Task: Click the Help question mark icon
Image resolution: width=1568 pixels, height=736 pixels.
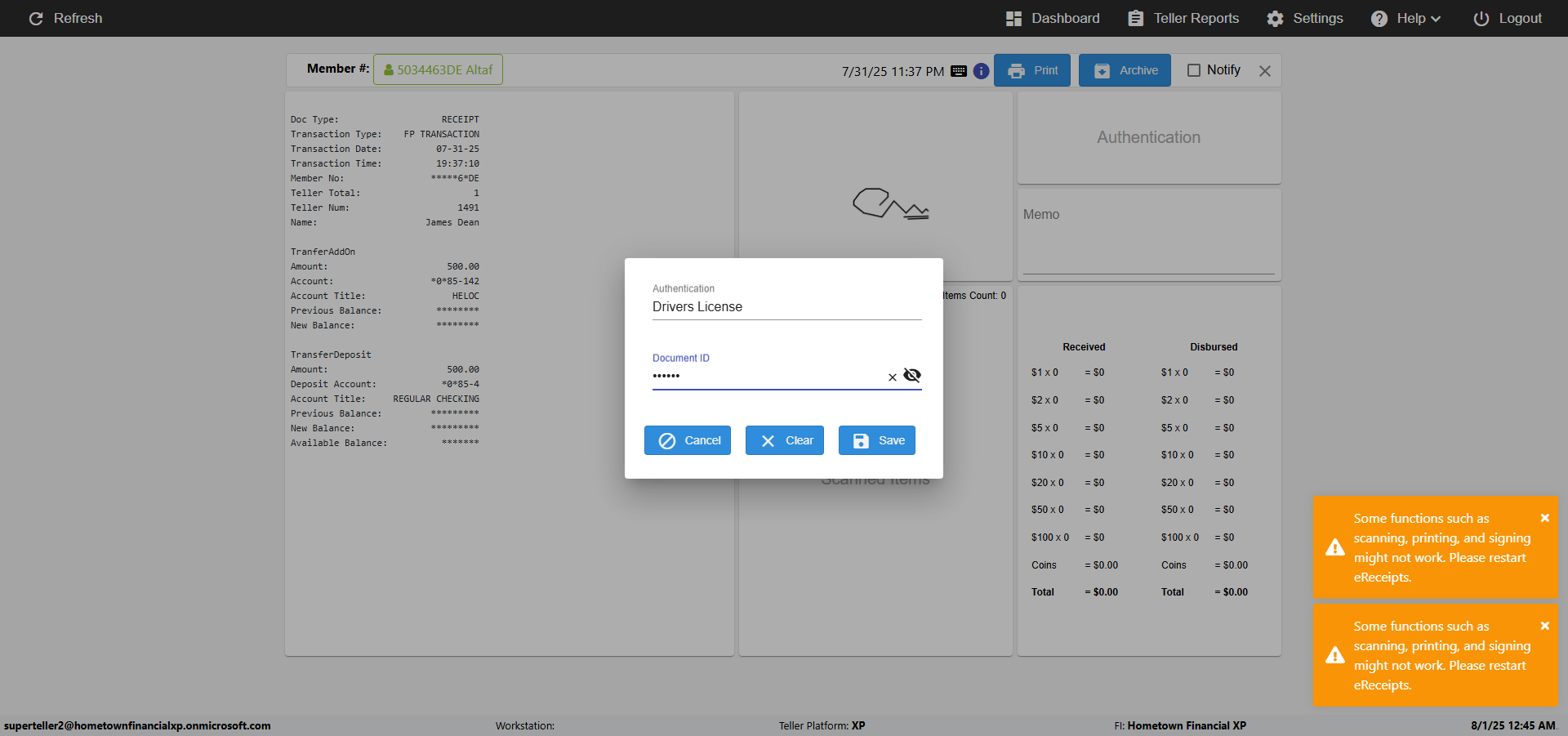Action: pos(1379,19)
